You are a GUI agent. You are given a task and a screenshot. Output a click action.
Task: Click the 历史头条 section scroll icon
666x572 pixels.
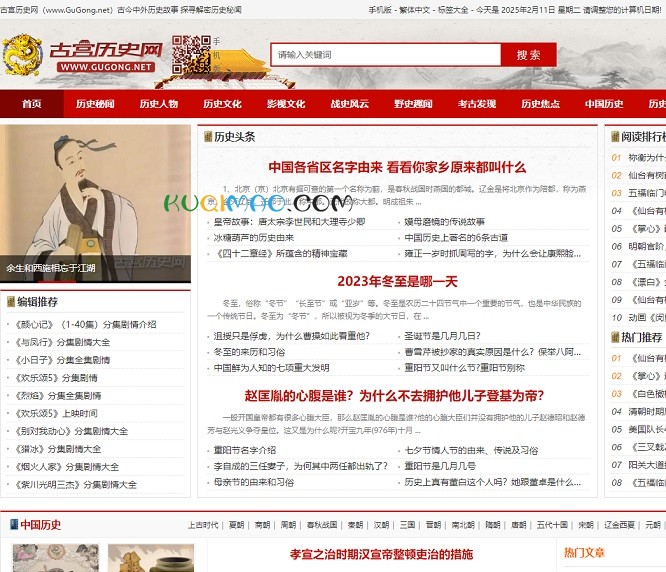208,137
